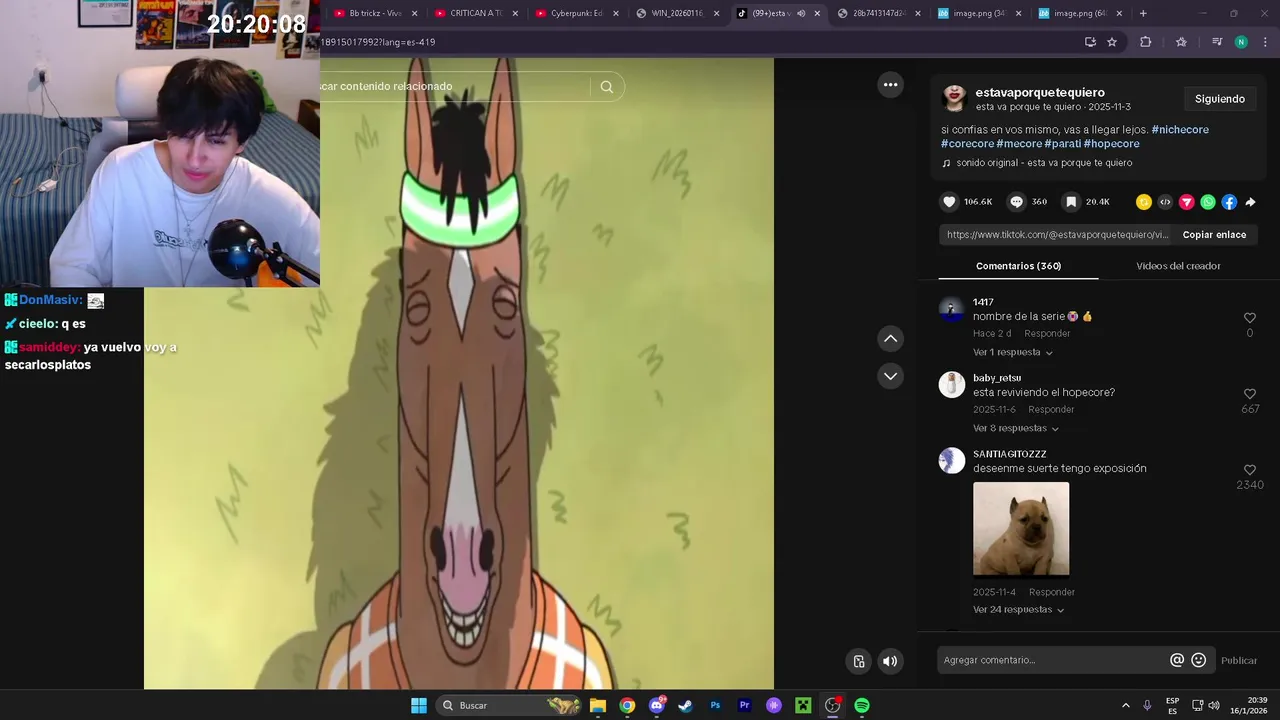The image size is (1280, 720).
Task: Reply to 1417's comment via Responder
Action: pos(1047,334)
